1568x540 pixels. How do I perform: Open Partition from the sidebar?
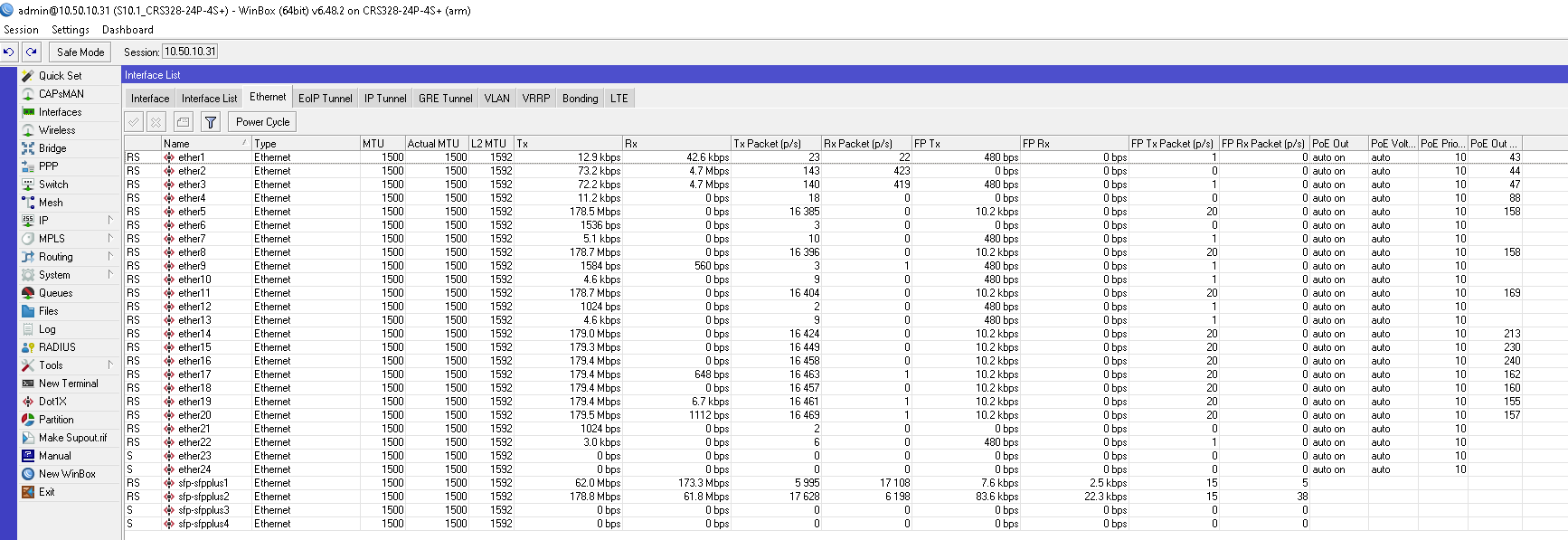click(56, 420)
